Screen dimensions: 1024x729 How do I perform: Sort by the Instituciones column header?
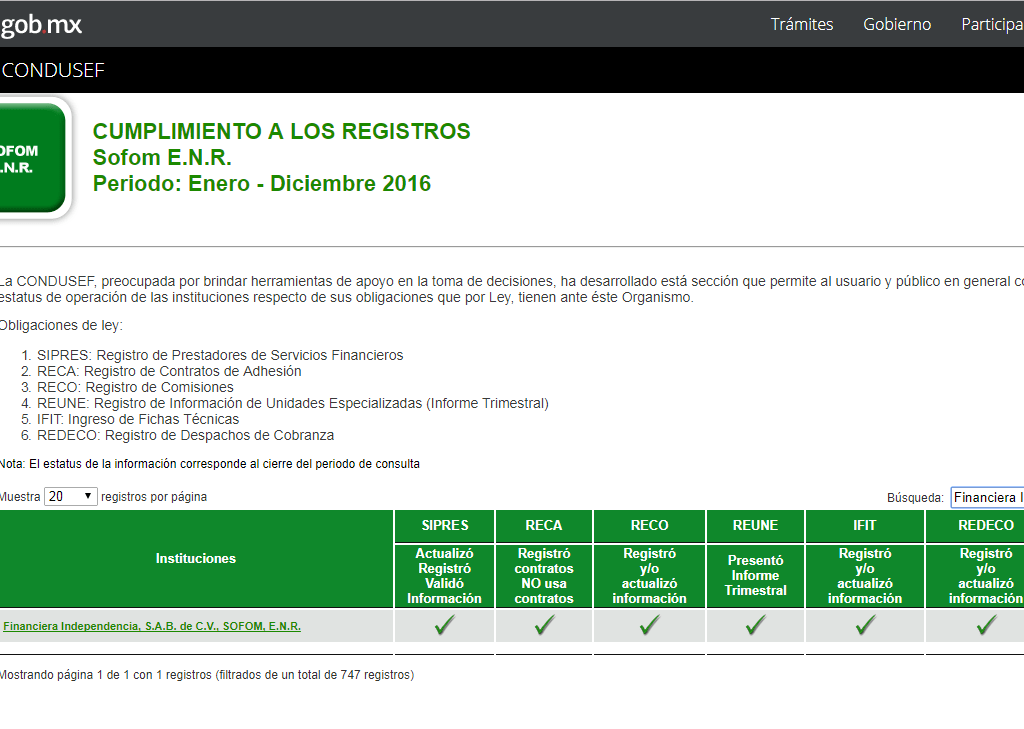196,559
